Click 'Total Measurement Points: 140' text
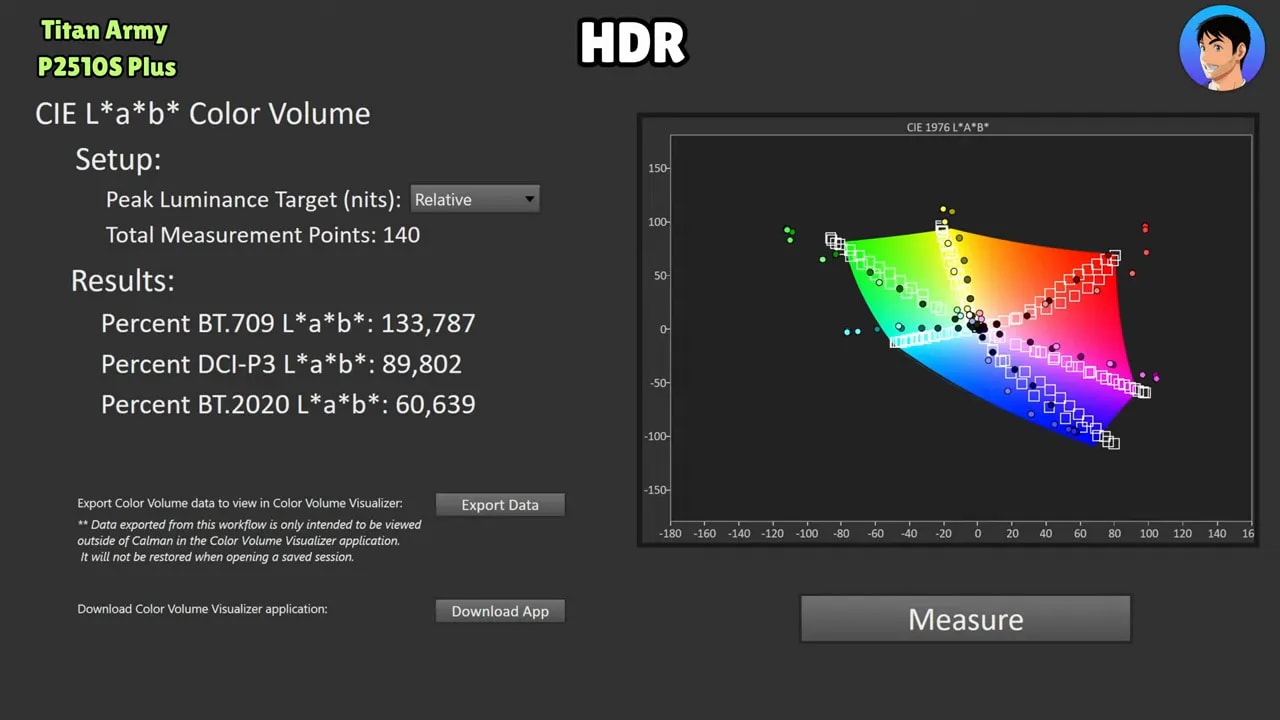 click(x=263, y=235)
